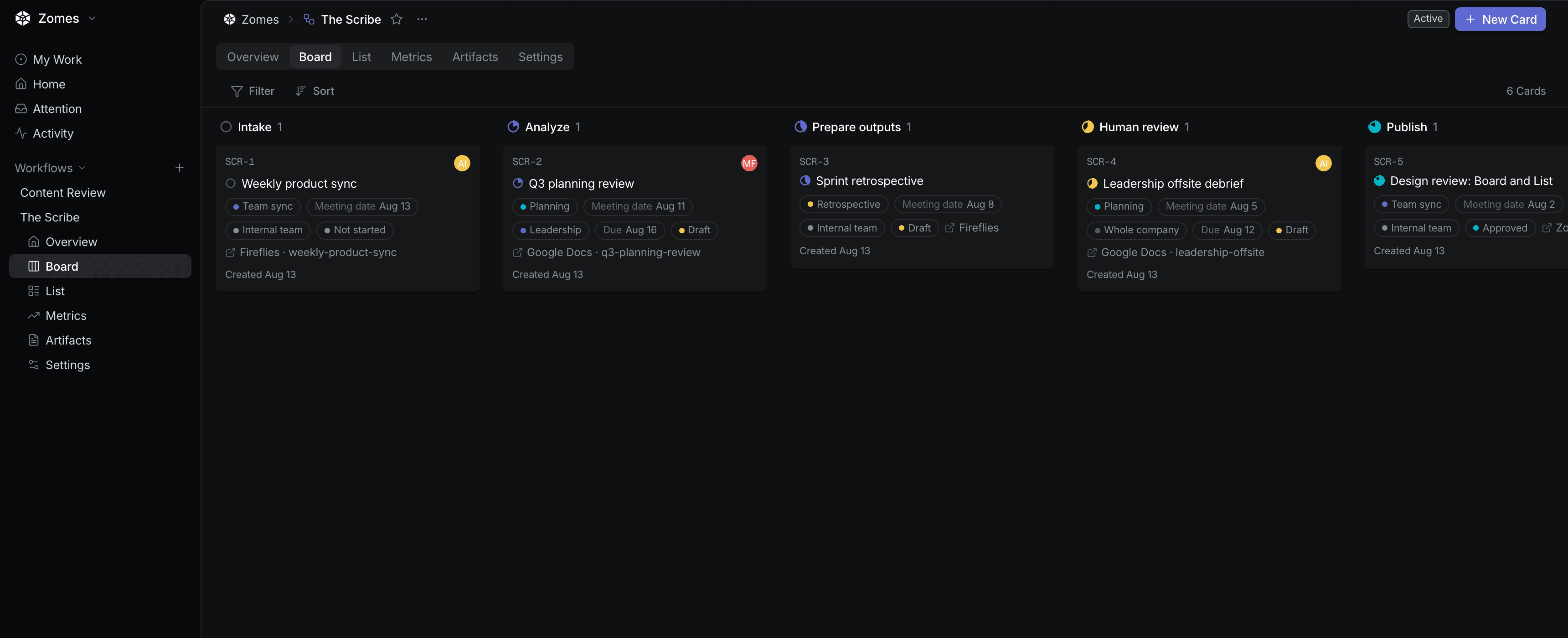
Task: Click the Zomes logo in breadcrumb
Action: 229,20
